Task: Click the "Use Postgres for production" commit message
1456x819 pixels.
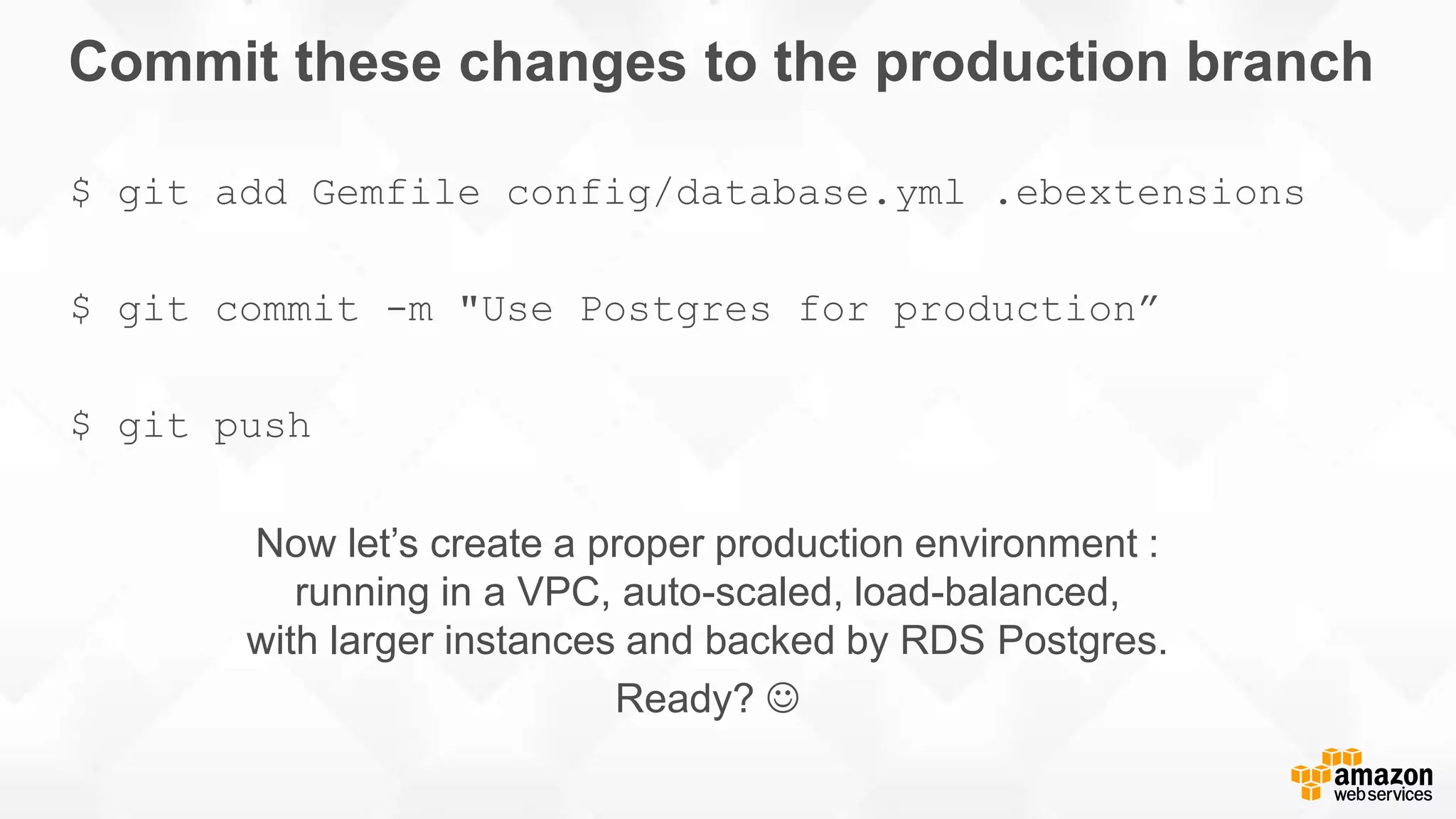Action: 809,309
